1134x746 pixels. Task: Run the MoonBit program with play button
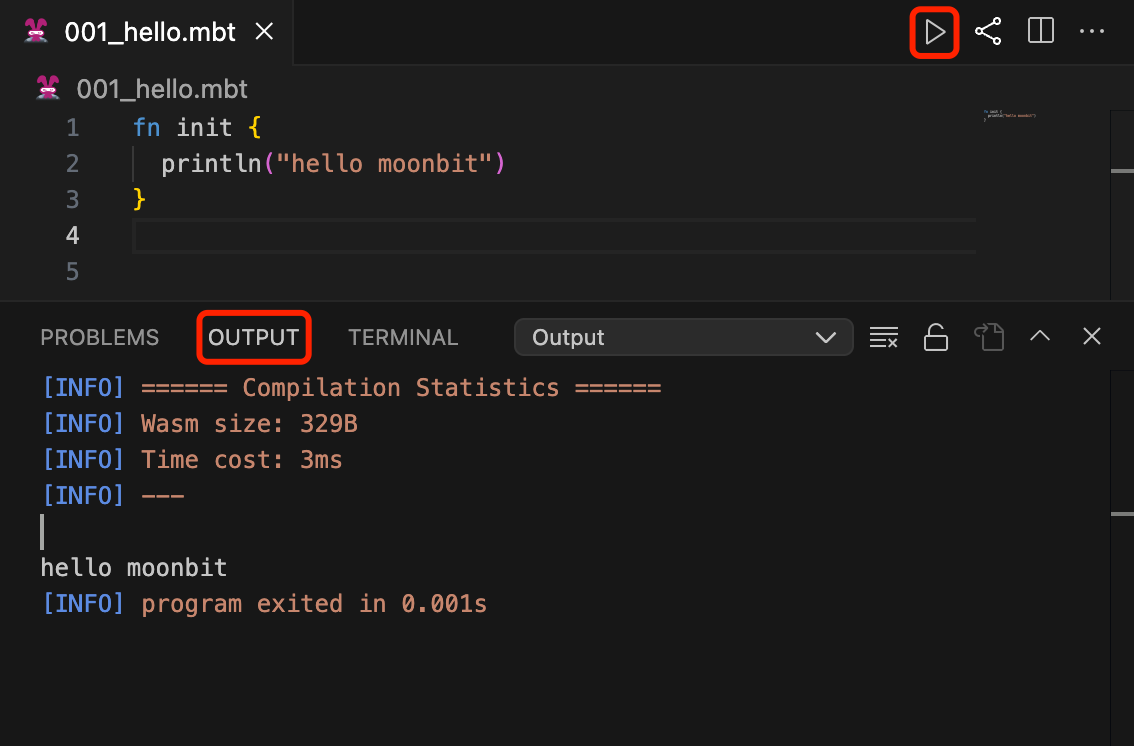click(934, 32)
